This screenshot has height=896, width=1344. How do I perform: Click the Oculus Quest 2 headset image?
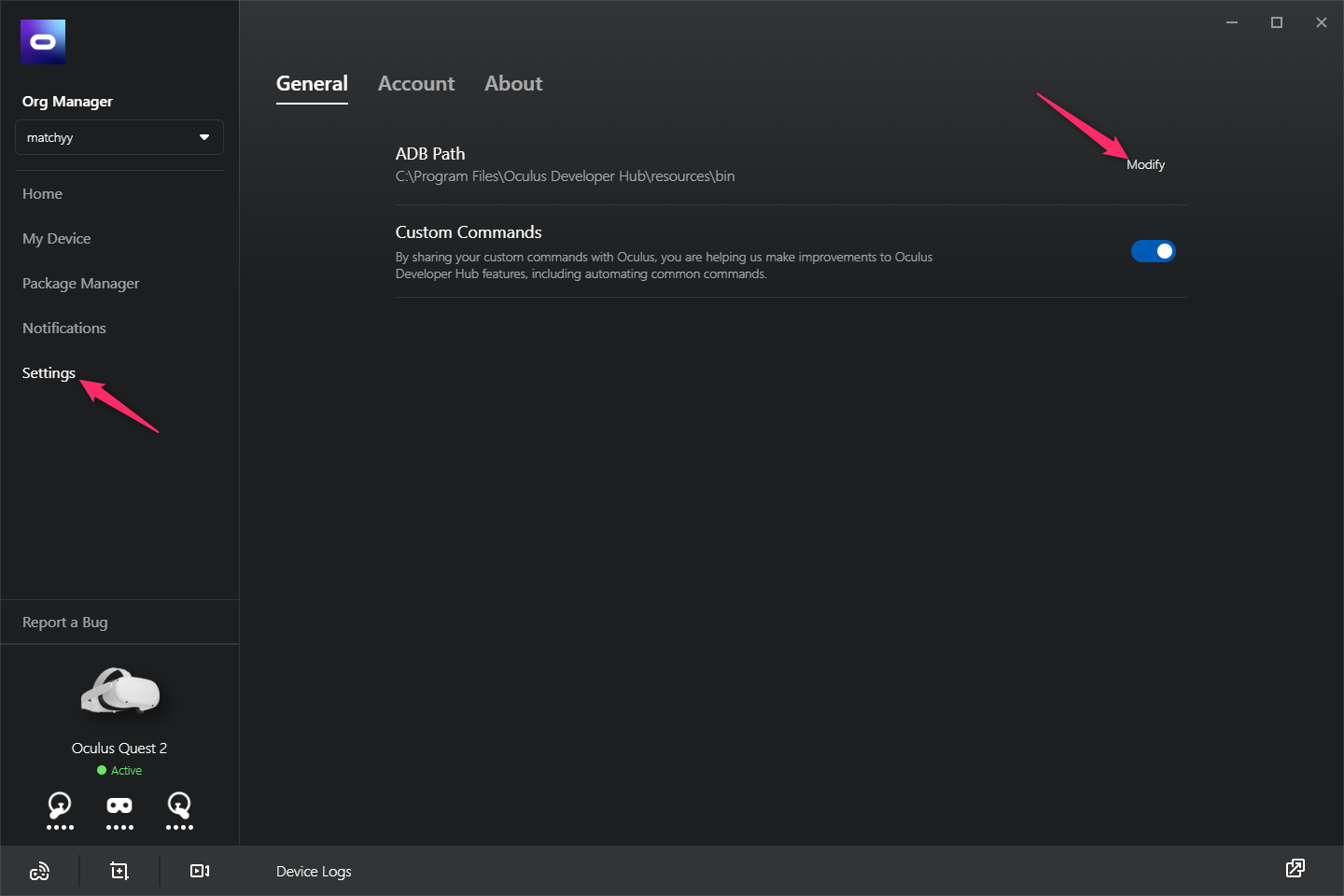tap(119, 692)
